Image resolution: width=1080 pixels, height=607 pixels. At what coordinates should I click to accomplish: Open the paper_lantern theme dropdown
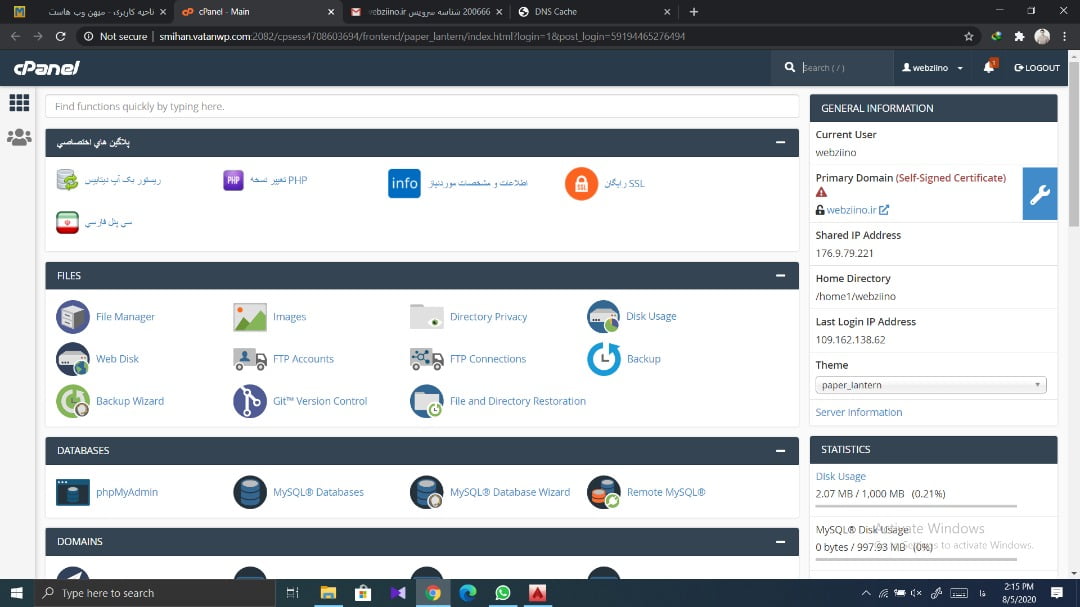click(931, 385)
